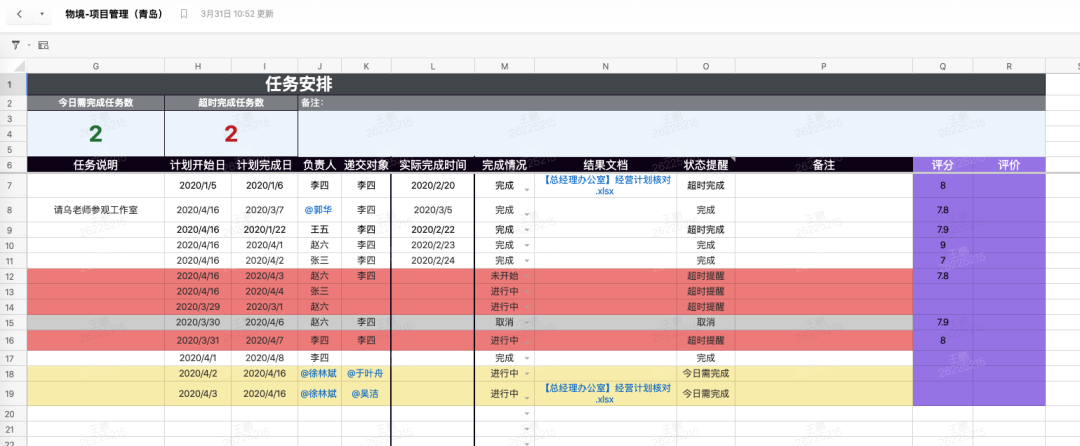The width and height of the screenshot is (1080, 446).
Task: Select all cells via the sheet corner
Action: click(13, 66)
